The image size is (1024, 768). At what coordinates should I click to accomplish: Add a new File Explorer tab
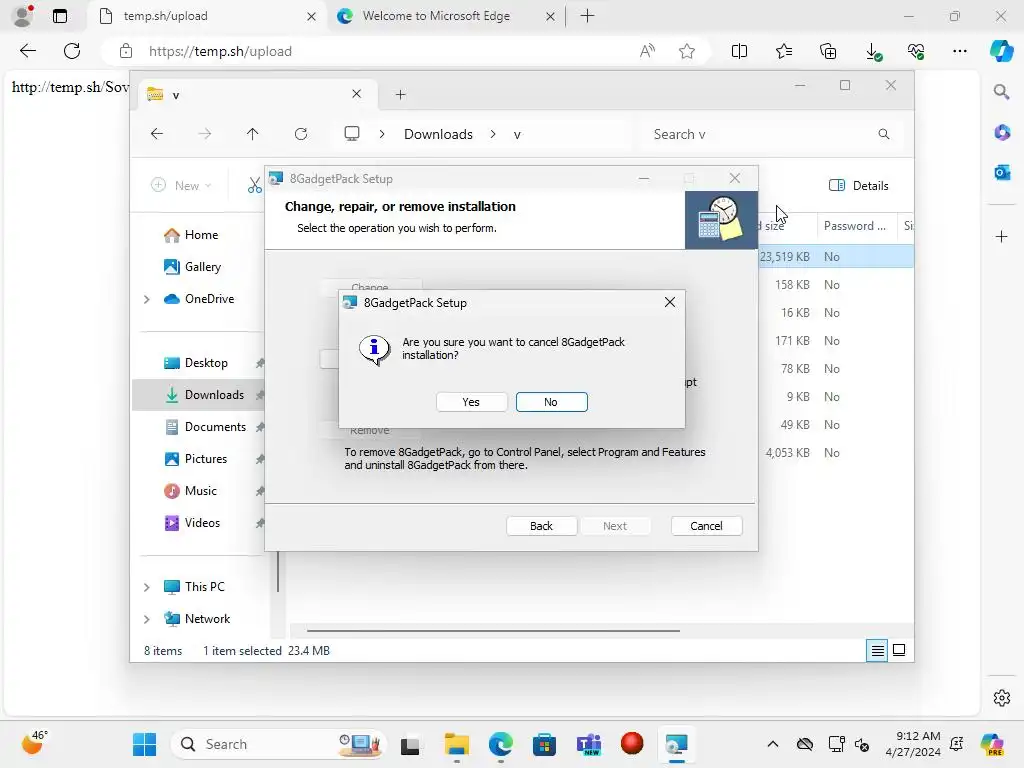tap(400, 95)
